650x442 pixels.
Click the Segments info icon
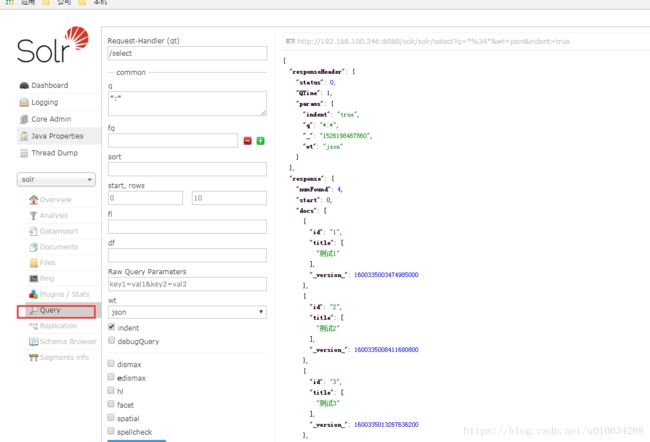click(x=34, y=357)
